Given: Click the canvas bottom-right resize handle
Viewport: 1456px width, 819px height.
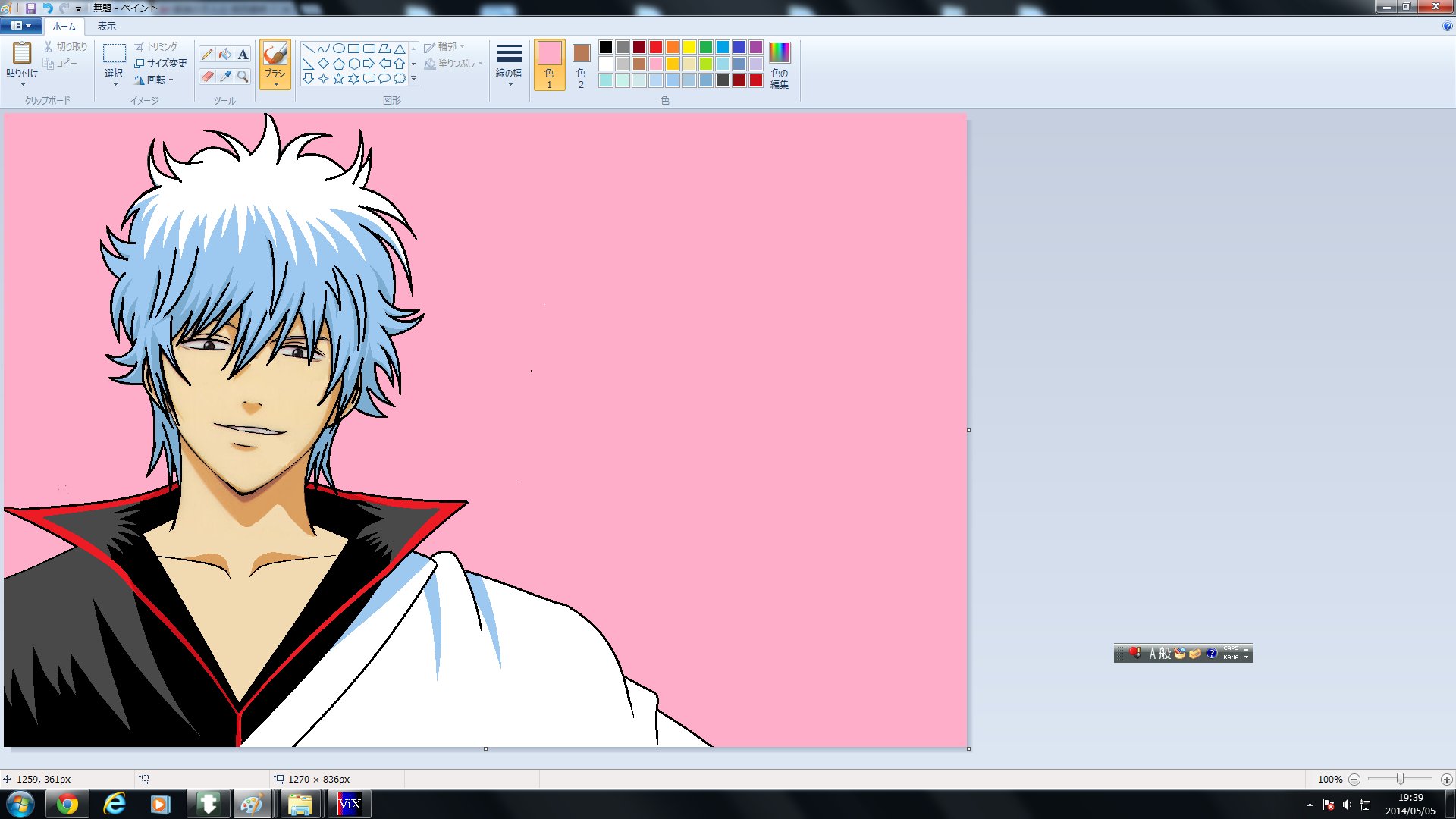Looking at the screenshot, I should pos(968,748).
